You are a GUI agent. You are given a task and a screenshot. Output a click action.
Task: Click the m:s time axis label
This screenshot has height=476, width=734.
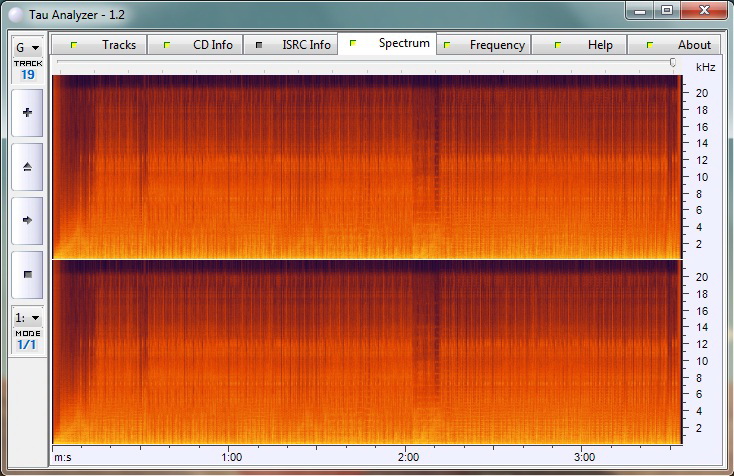pos(63,457)
